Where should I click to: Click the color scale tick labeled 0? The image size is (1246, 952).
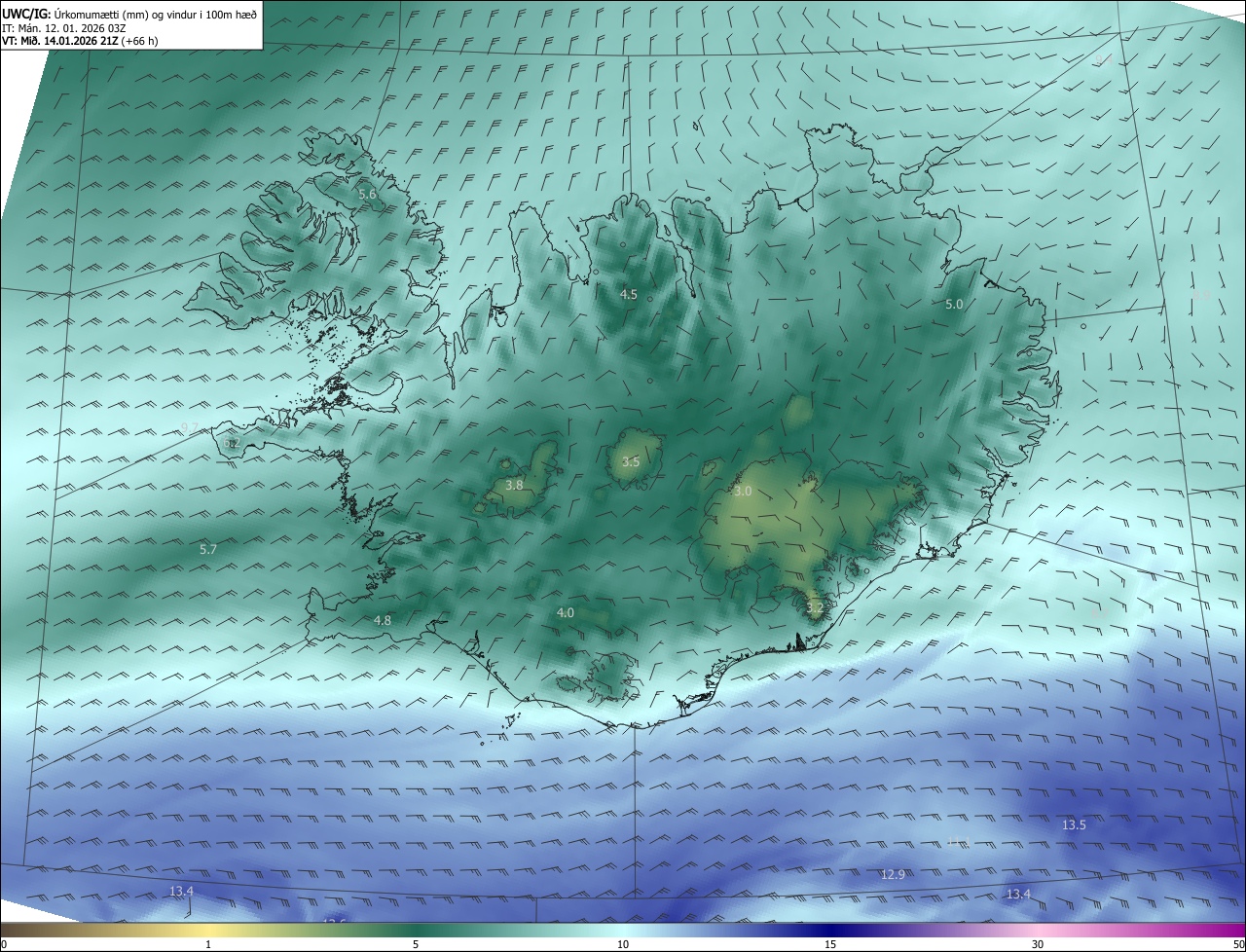tap(4, 944)
